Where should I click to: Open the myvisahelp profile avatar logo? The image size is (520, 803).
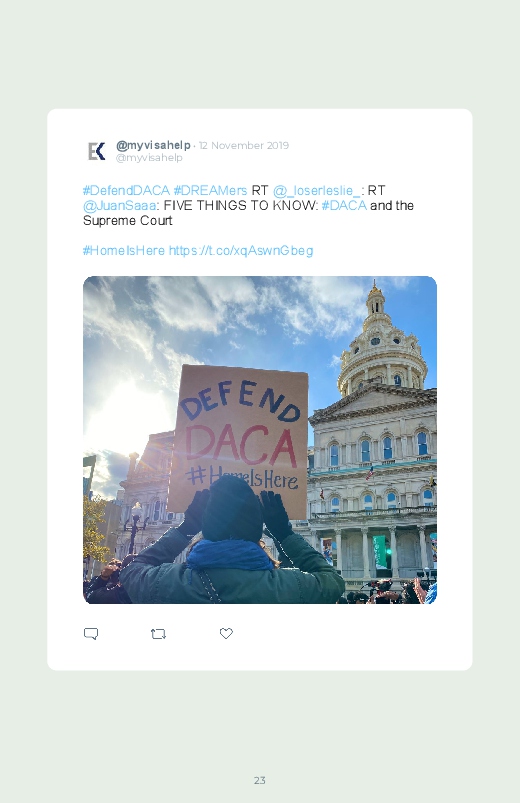click(96, 151)
